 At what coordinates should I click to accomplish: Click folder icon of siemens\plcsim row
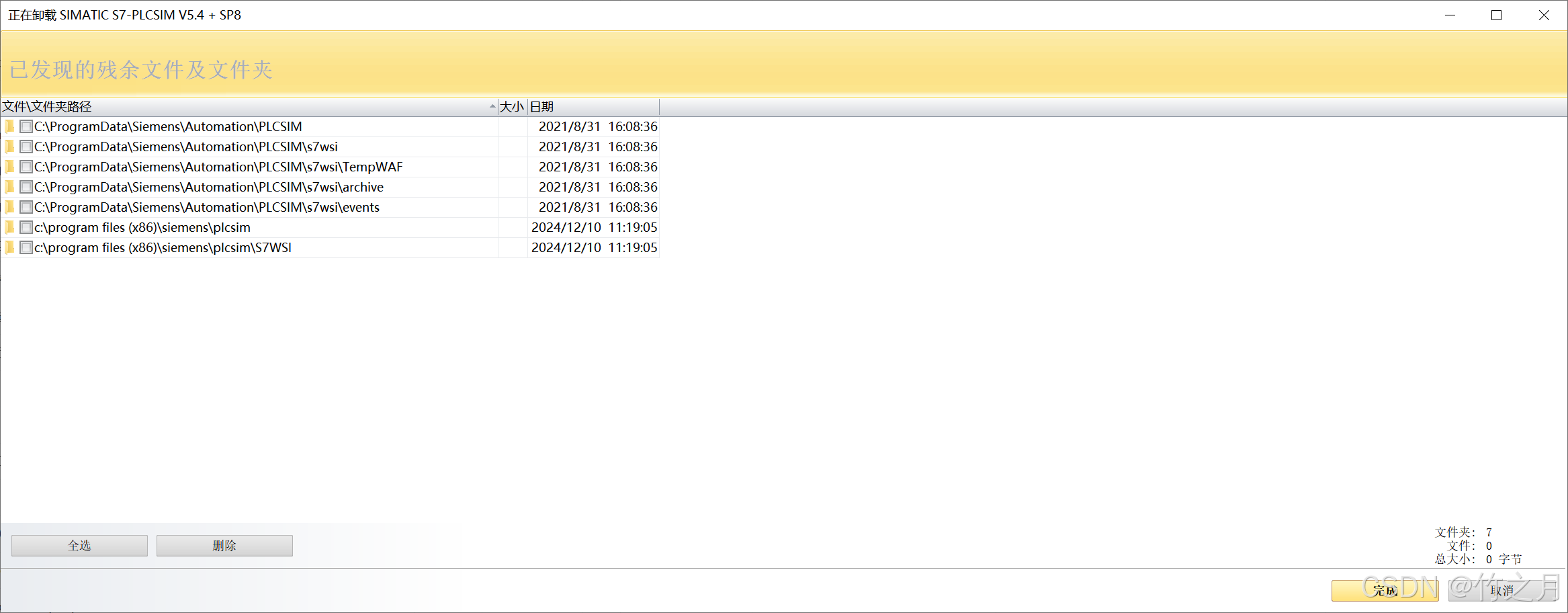[9, 227]
